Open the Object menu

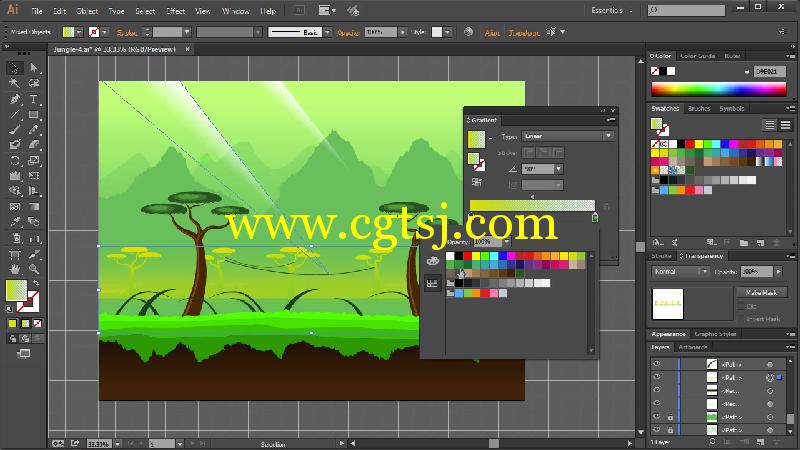(x=87, y=11)
